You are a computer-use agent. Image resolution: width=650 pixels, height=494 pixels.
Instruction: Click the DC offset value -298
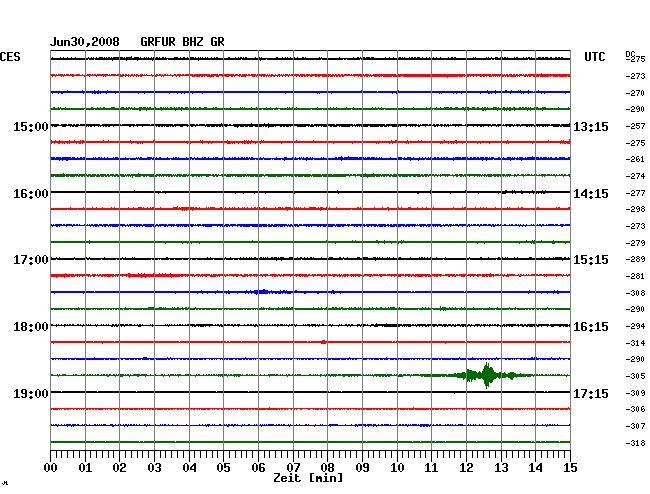click(635, 209)
